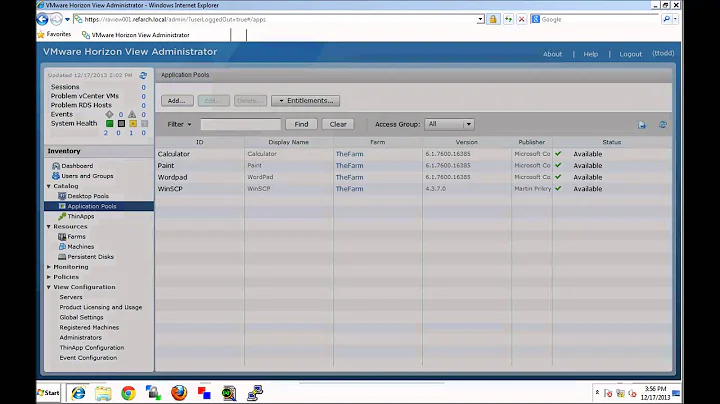This screenshot has width=720, height=404.
Task: Sort by the ID column header
Action: (200, 142)
